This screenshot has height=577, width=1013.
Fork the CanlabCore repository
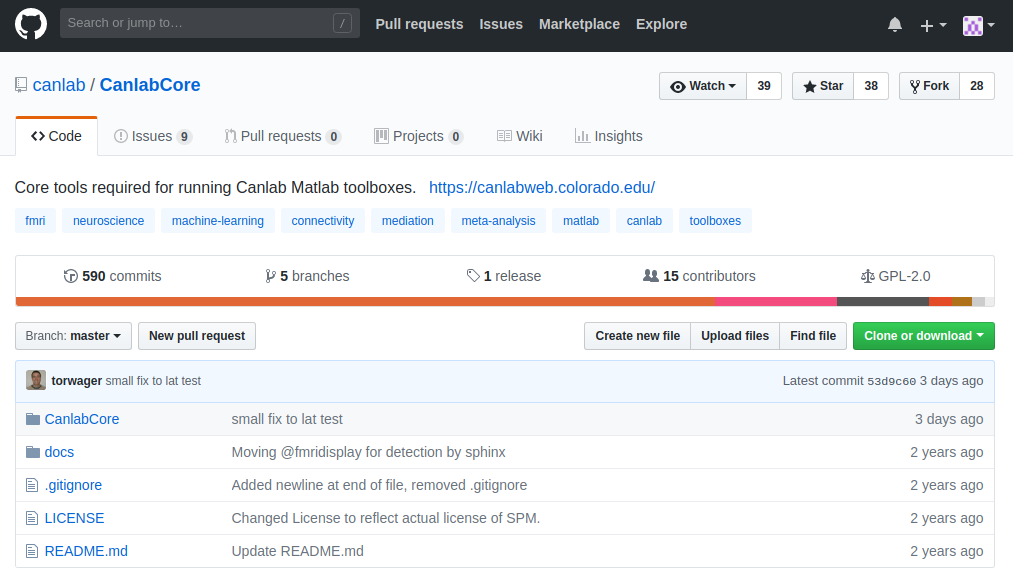tap(930, 86)
